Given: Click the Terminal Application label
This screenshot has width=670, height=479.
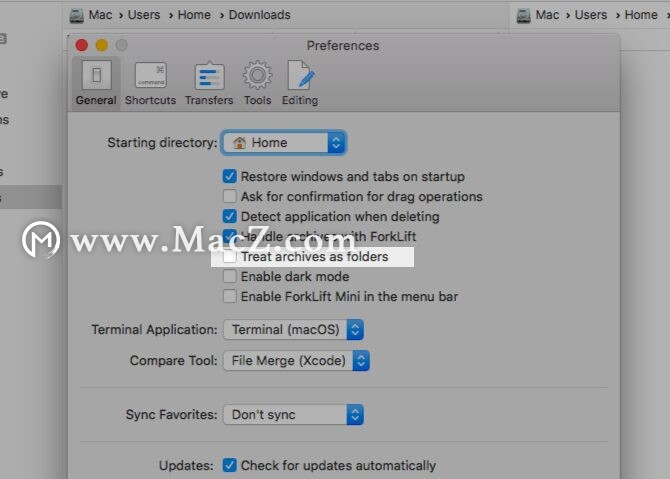Looking at the screenshot, I should [154, 329].
